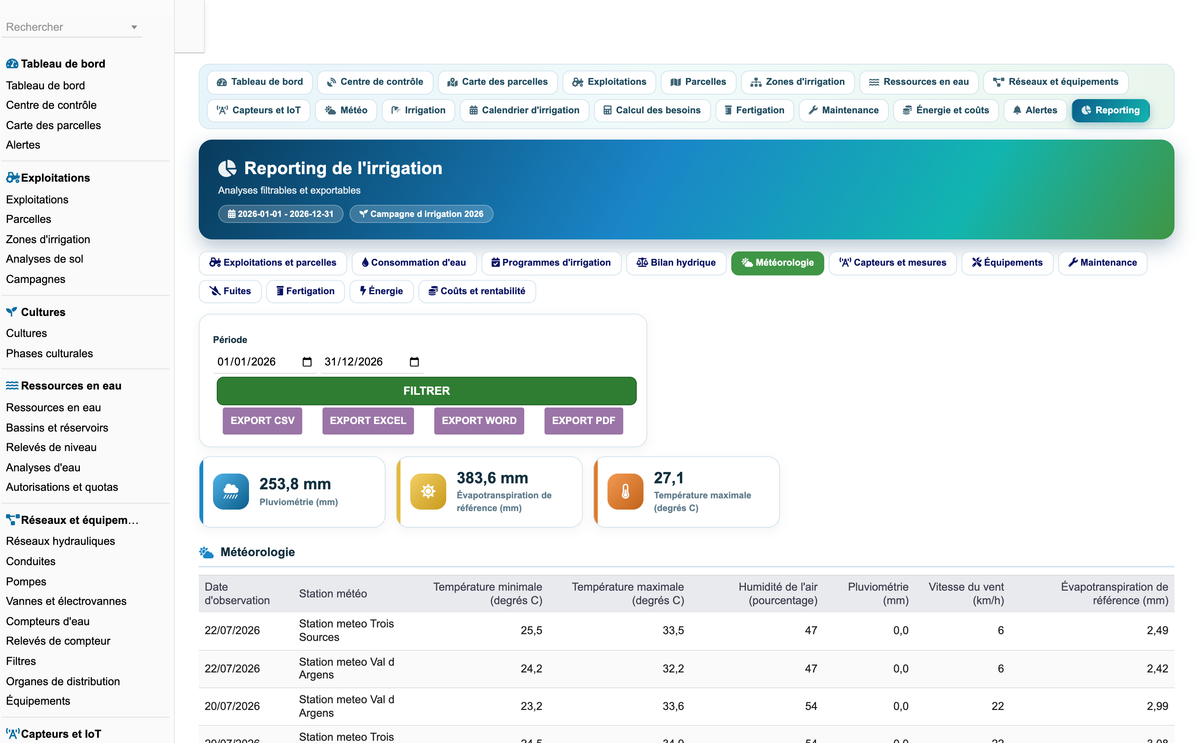The width and height of the screenshot is (1200, 743).
Task: Open Analyses de sol sidebar link
Action: coord(45,259)
